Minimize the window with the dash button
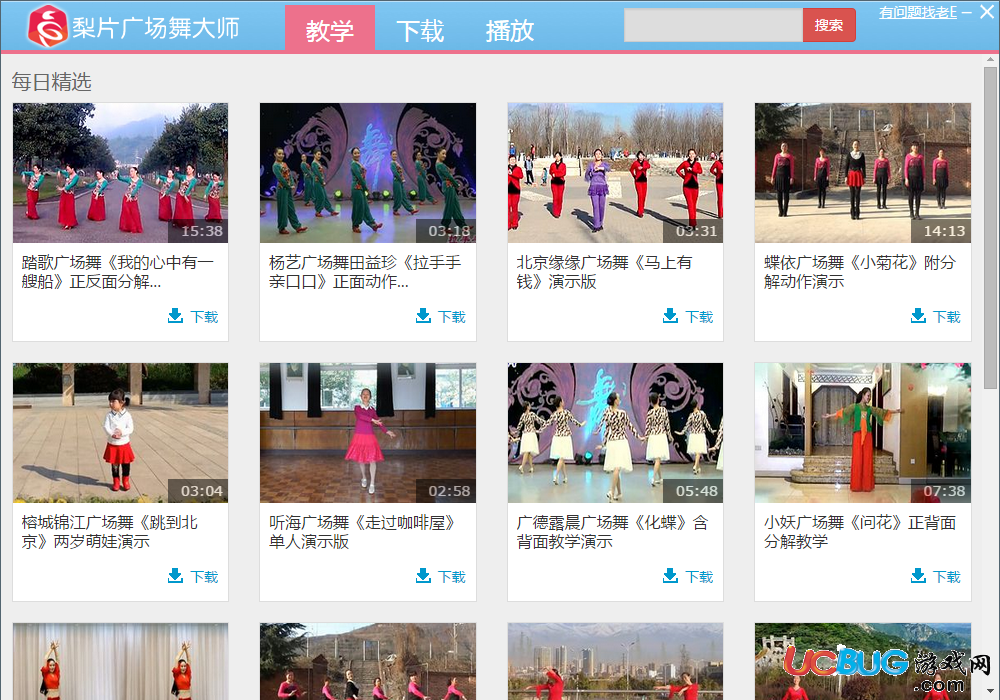Screen dimensions: 1000x700 tap(967, 13)
